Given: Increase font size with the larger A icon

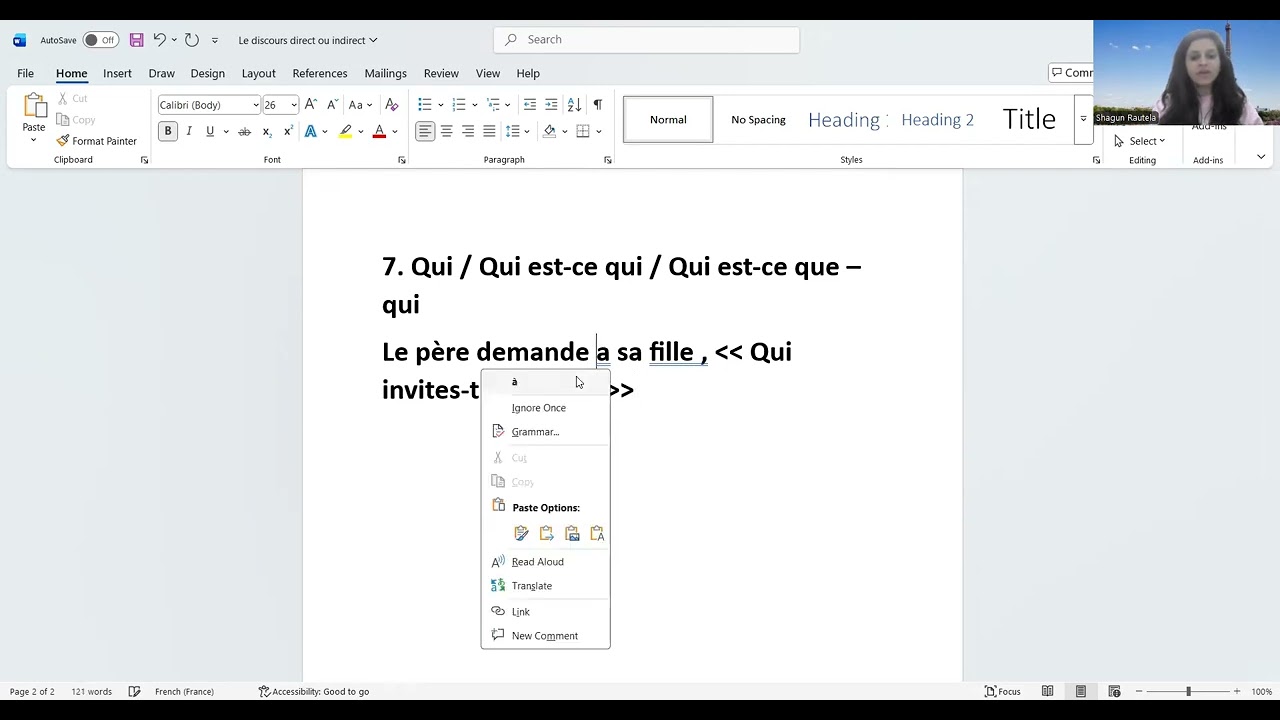Looking at the screenshot, I should [310, 104].
